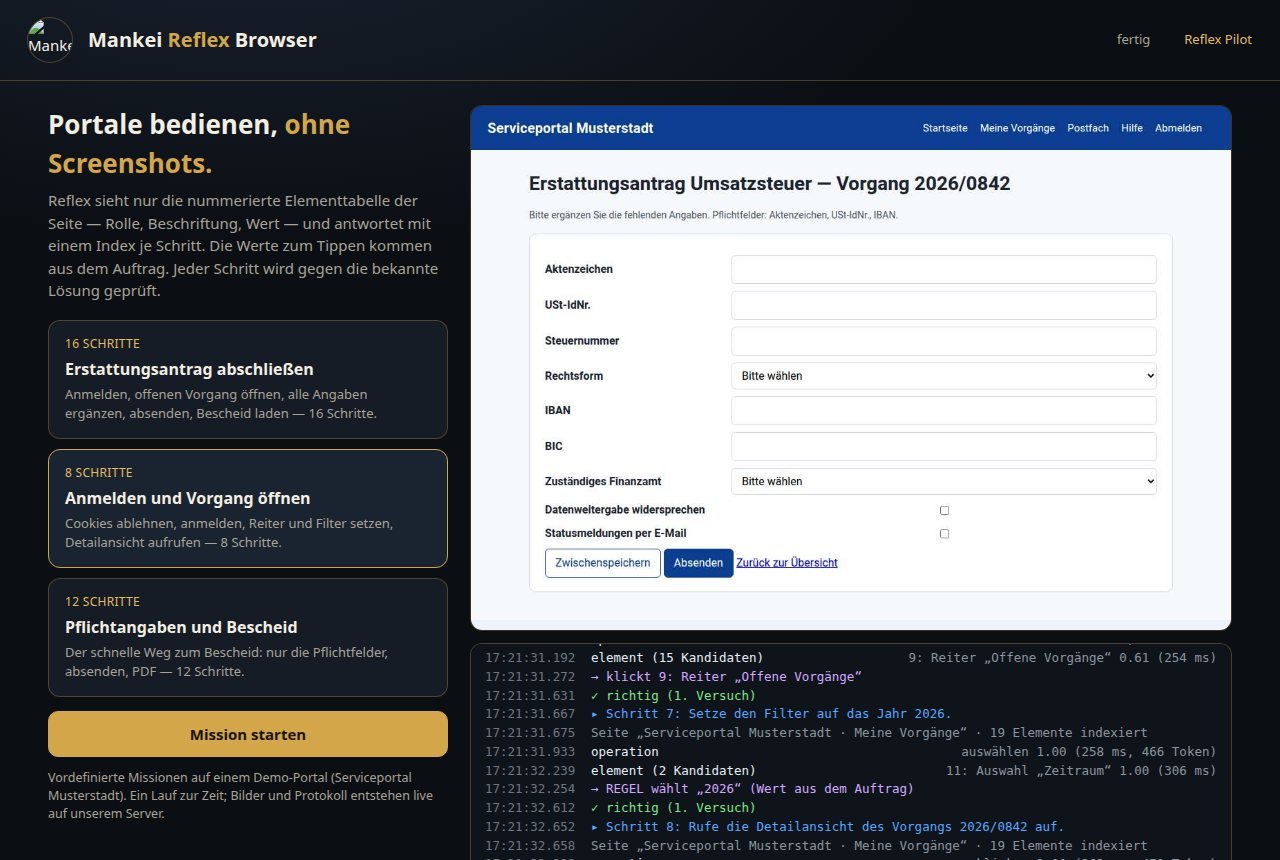1280x860 pixels.
Task: Go to Startseite in the portal navigation
Action: 945,128
